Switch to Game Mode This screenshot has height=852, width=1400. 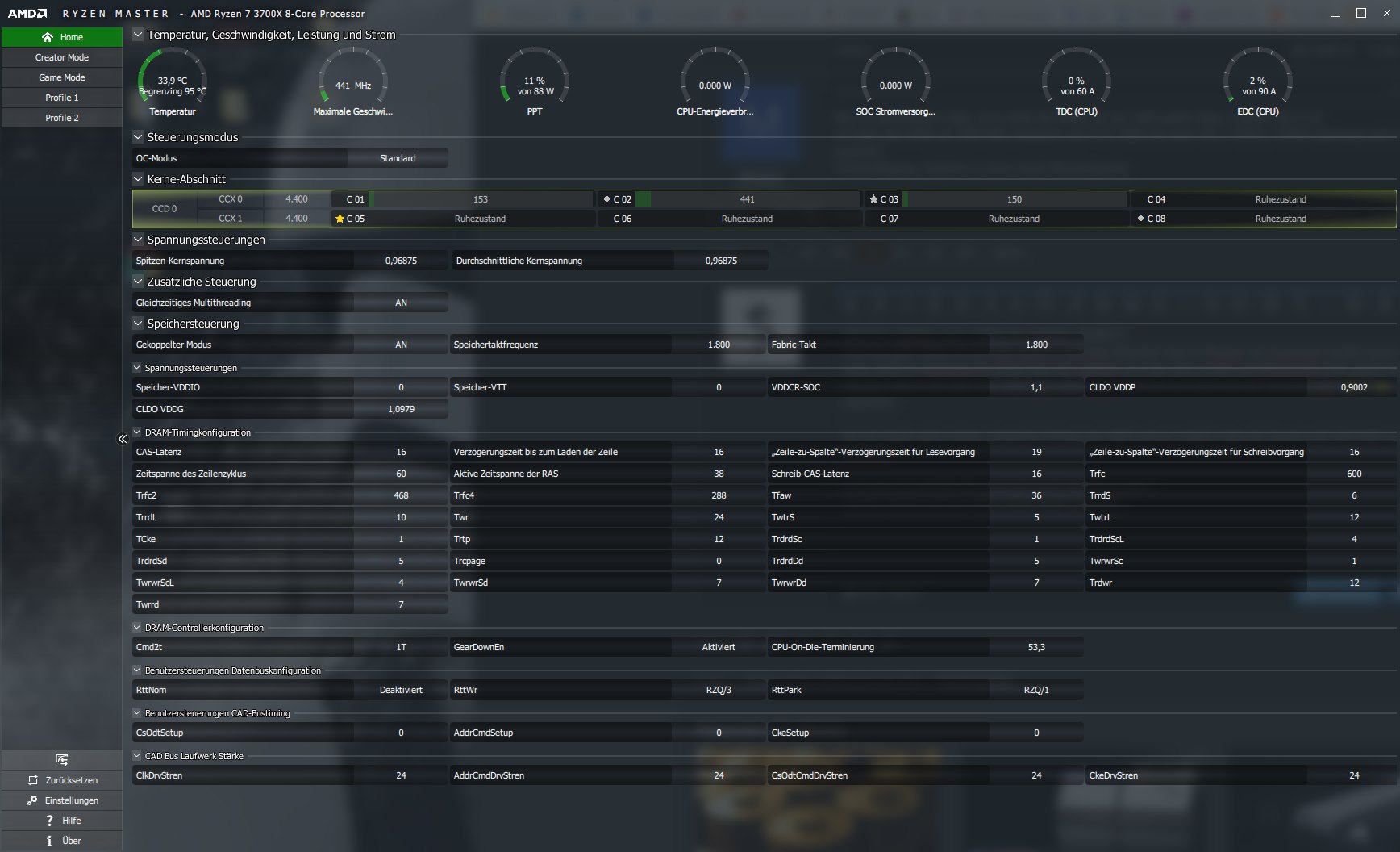62,77
